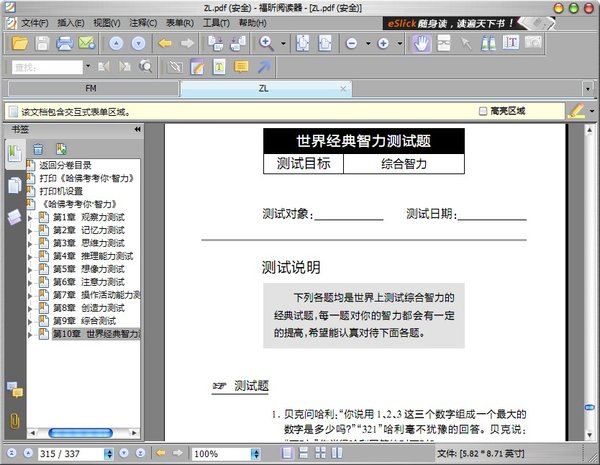Open a file with the folder icon
The width and height of the screenshot is (600, 465).
tap(20, 43)
